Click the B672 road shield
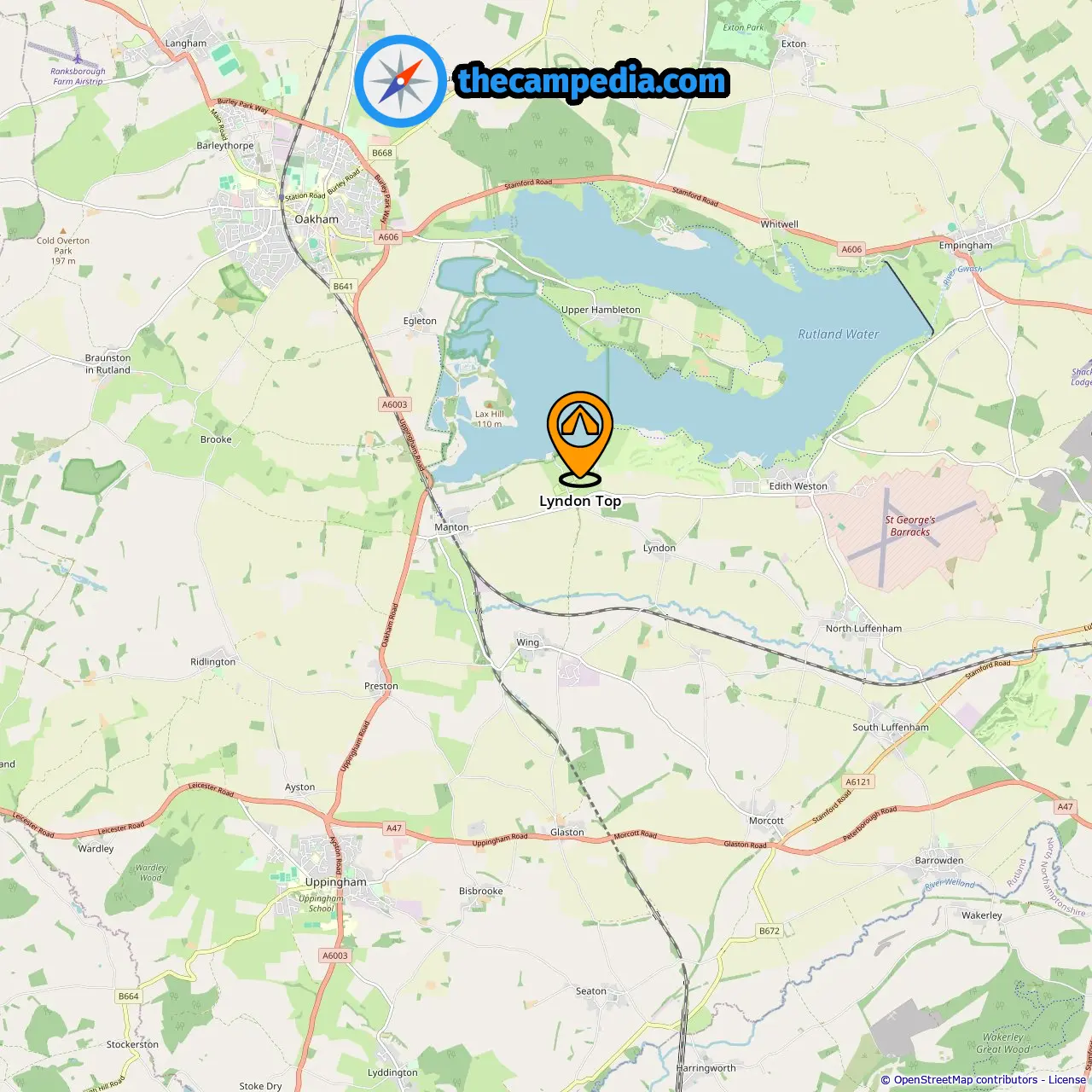The width and height of the screenshot is (1092, 1092). 770,931
